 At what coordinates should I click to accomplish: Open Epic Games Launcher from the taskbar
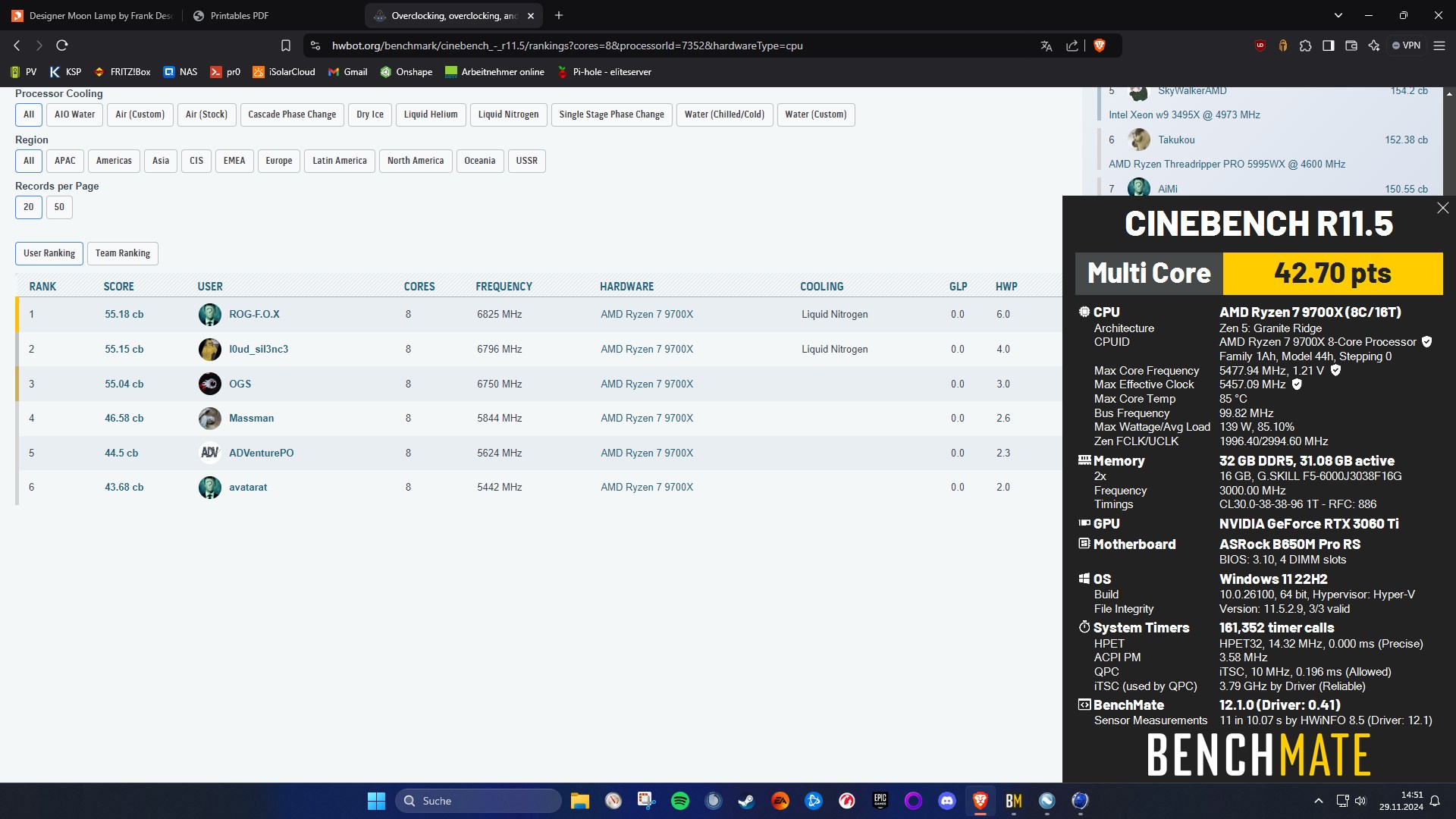click(x=880, y=801)
